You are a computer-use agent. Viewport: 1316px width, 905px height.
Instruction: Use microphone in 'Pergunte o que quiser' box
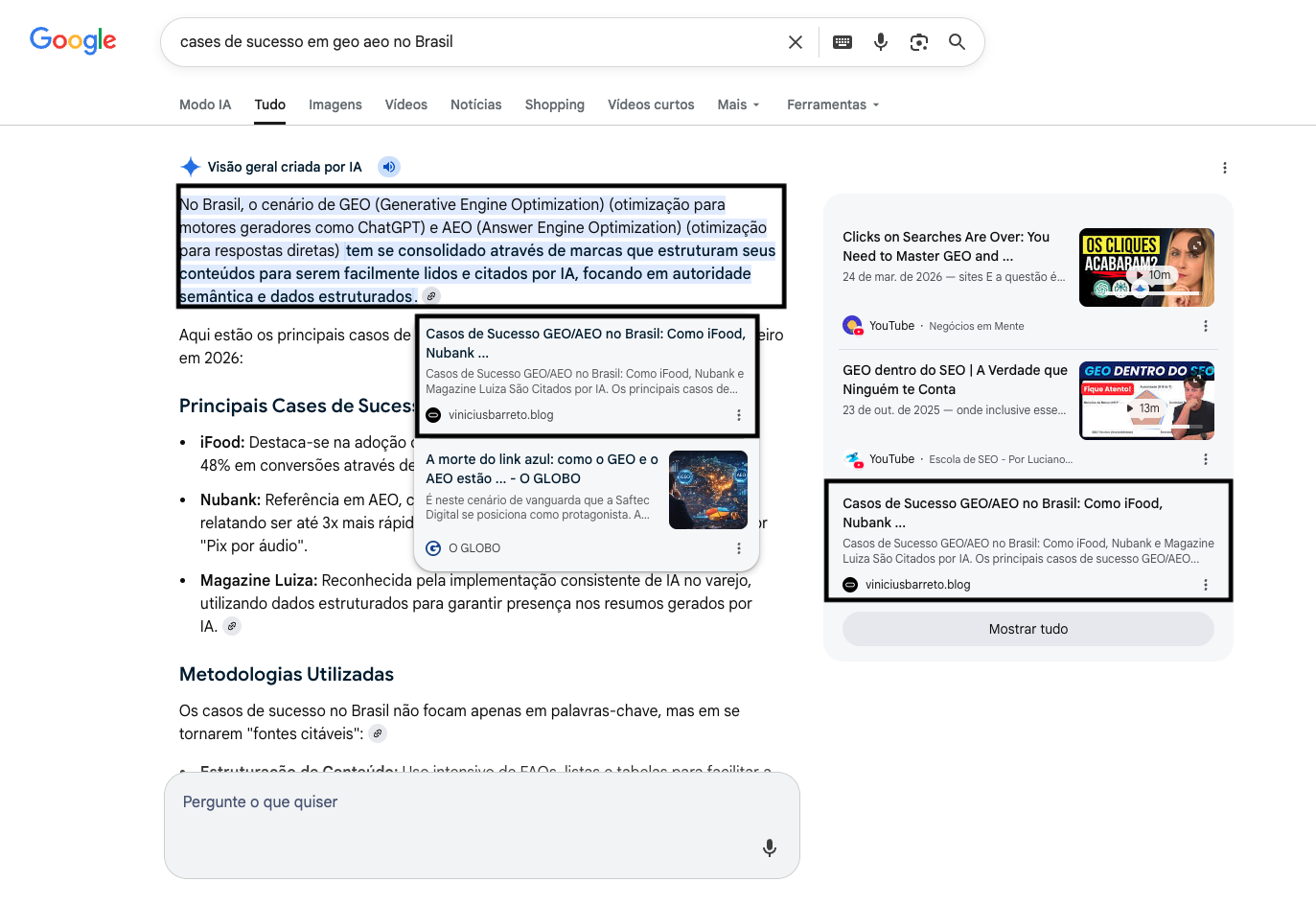coord(769,847)
